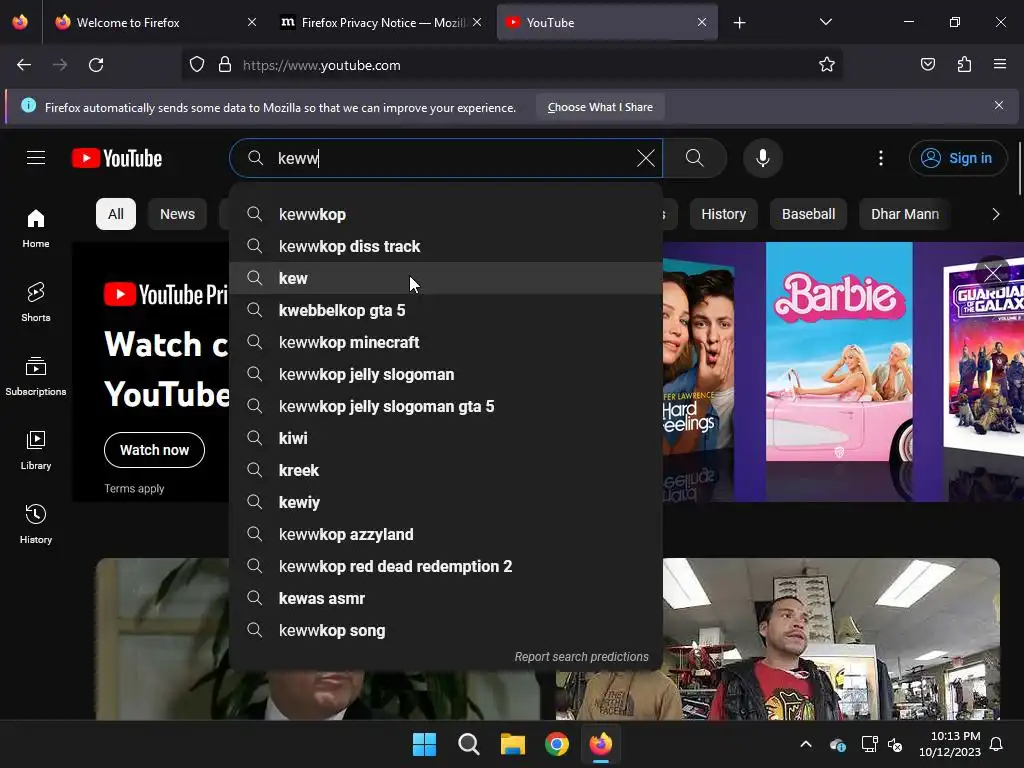The image size is (1024, 768).
Task: Open Shorts in the sidebar
Action: click(x=36, y=302)
